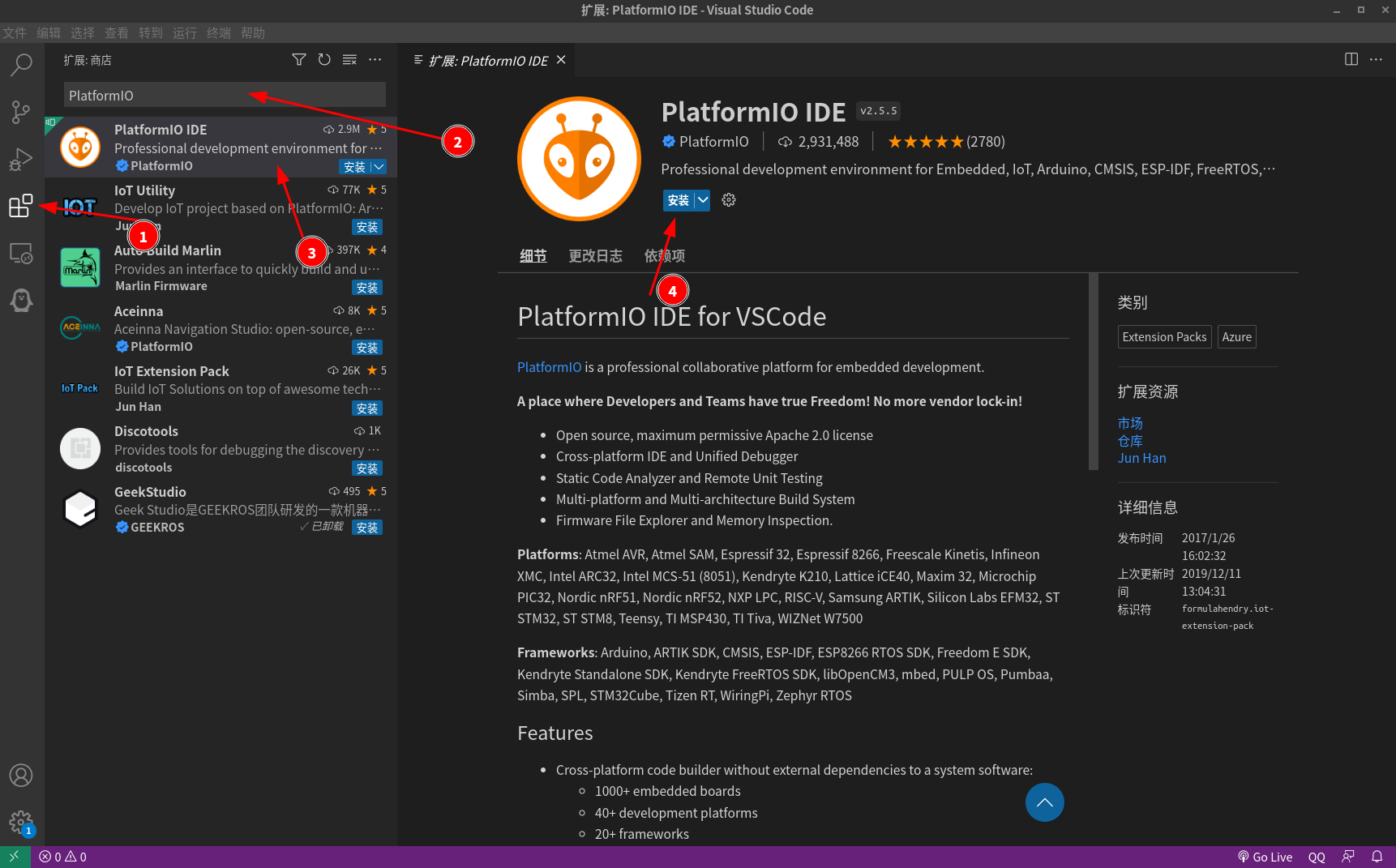Click the PlatformIO link in description
Screen dimensions: 1396x868
click(x=549, y=367)
